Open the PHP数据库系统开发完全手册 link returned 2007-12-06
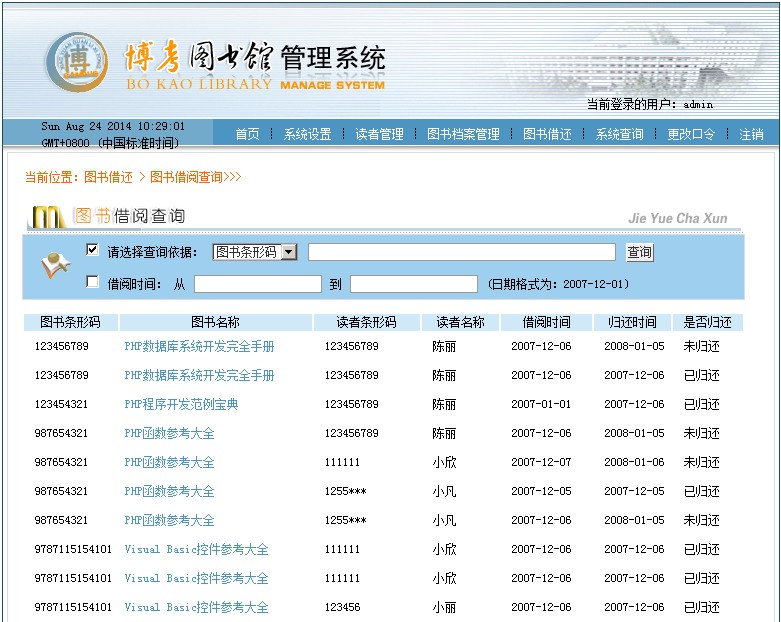This screenshot has width=781, height=622. [199, 375]
